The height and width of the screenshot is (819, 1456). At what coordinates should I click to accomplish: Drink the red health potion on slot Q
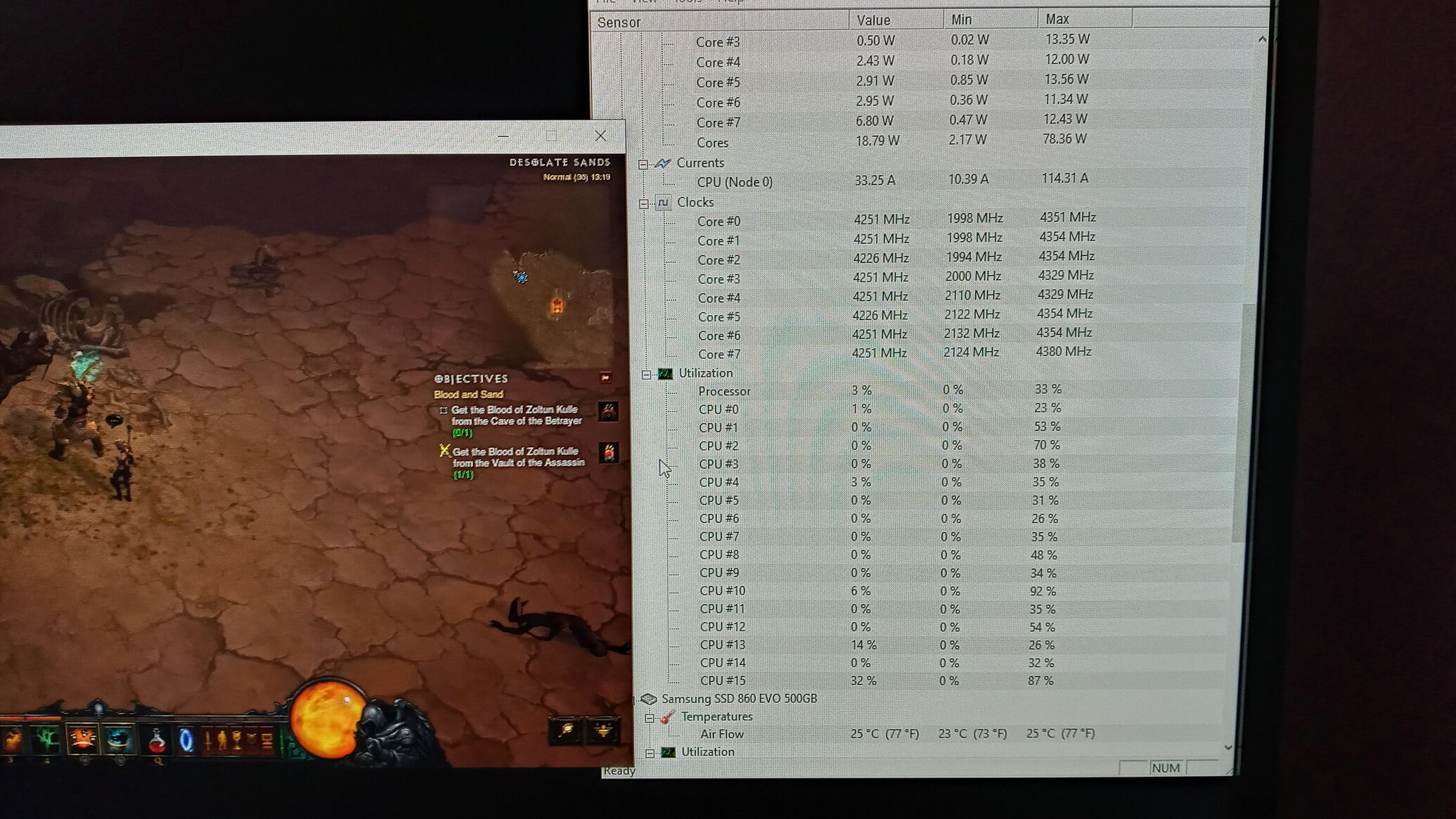click(x=157, y=741)
